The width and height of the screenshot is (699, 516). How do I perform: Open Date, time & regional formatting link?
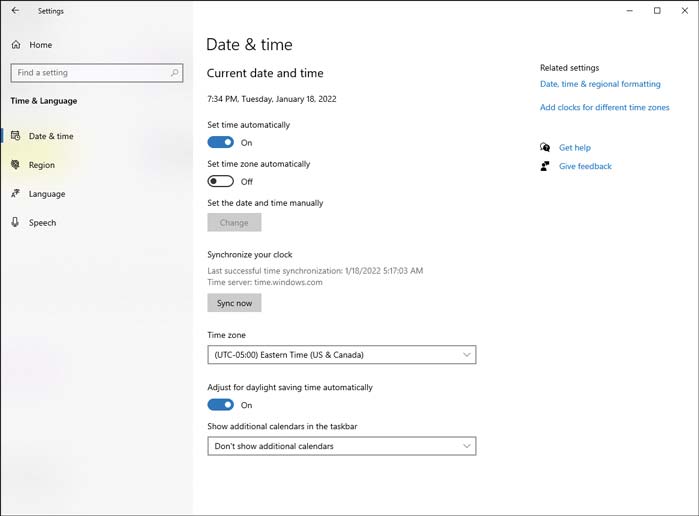click(x=600, y=84)
